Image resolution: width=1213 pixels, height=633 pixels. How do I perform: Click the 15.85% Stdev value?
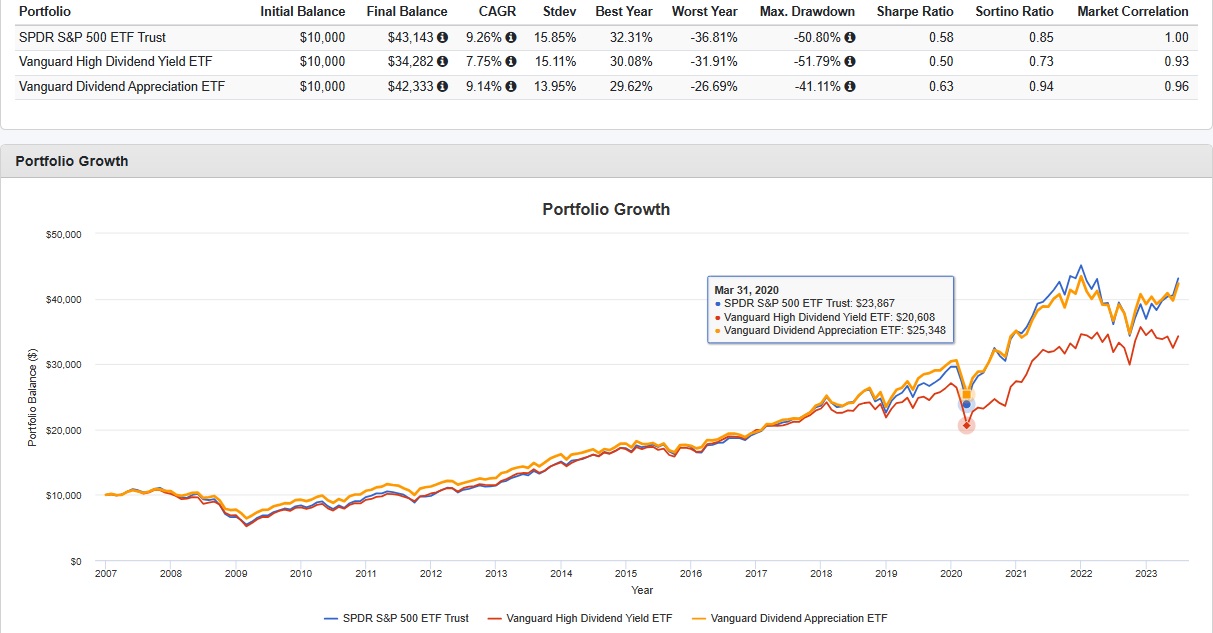[555, 38]
